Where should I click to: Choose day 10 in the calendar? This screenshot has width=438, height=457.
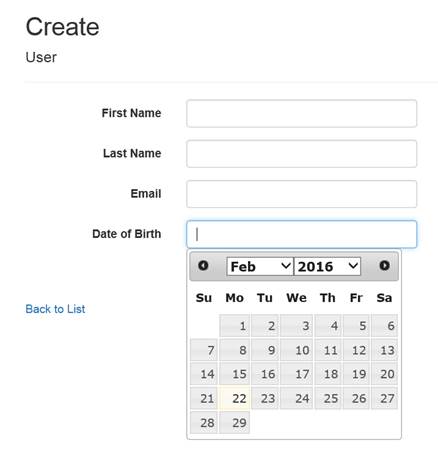pos(297,350)
